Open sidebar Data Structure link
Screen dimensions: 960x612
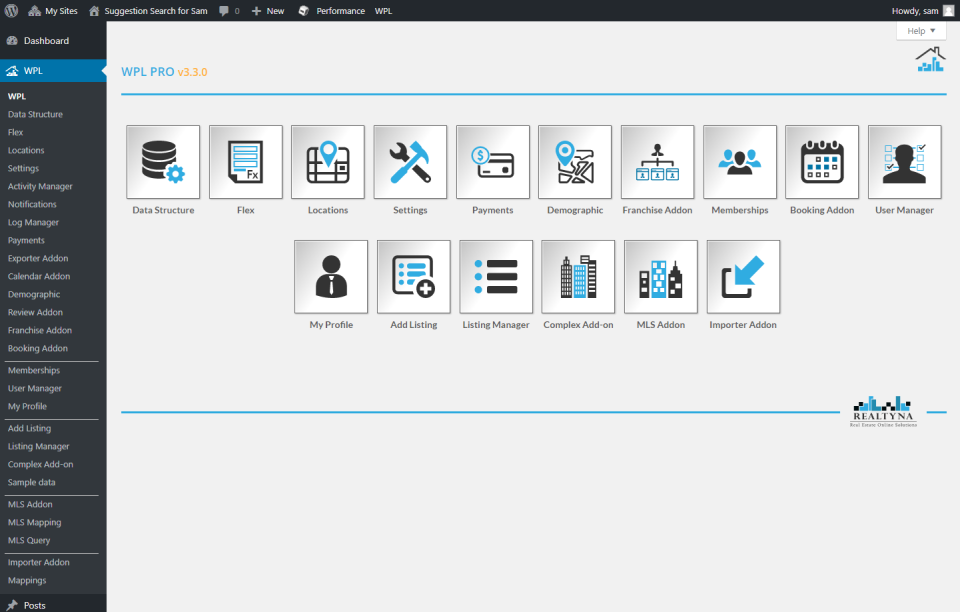point(36,114)
